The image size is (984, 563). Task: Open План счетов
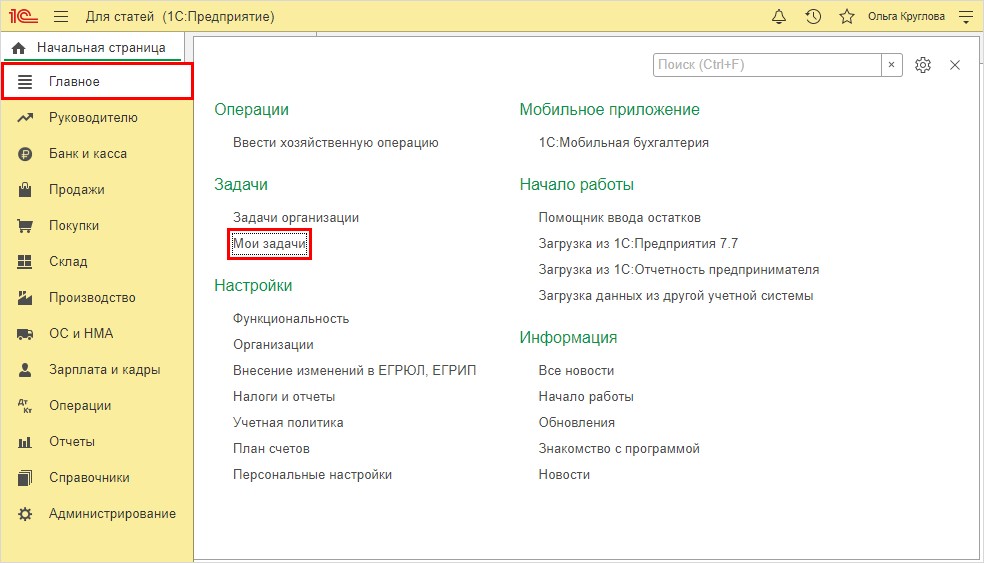click(x=271, y=449)
